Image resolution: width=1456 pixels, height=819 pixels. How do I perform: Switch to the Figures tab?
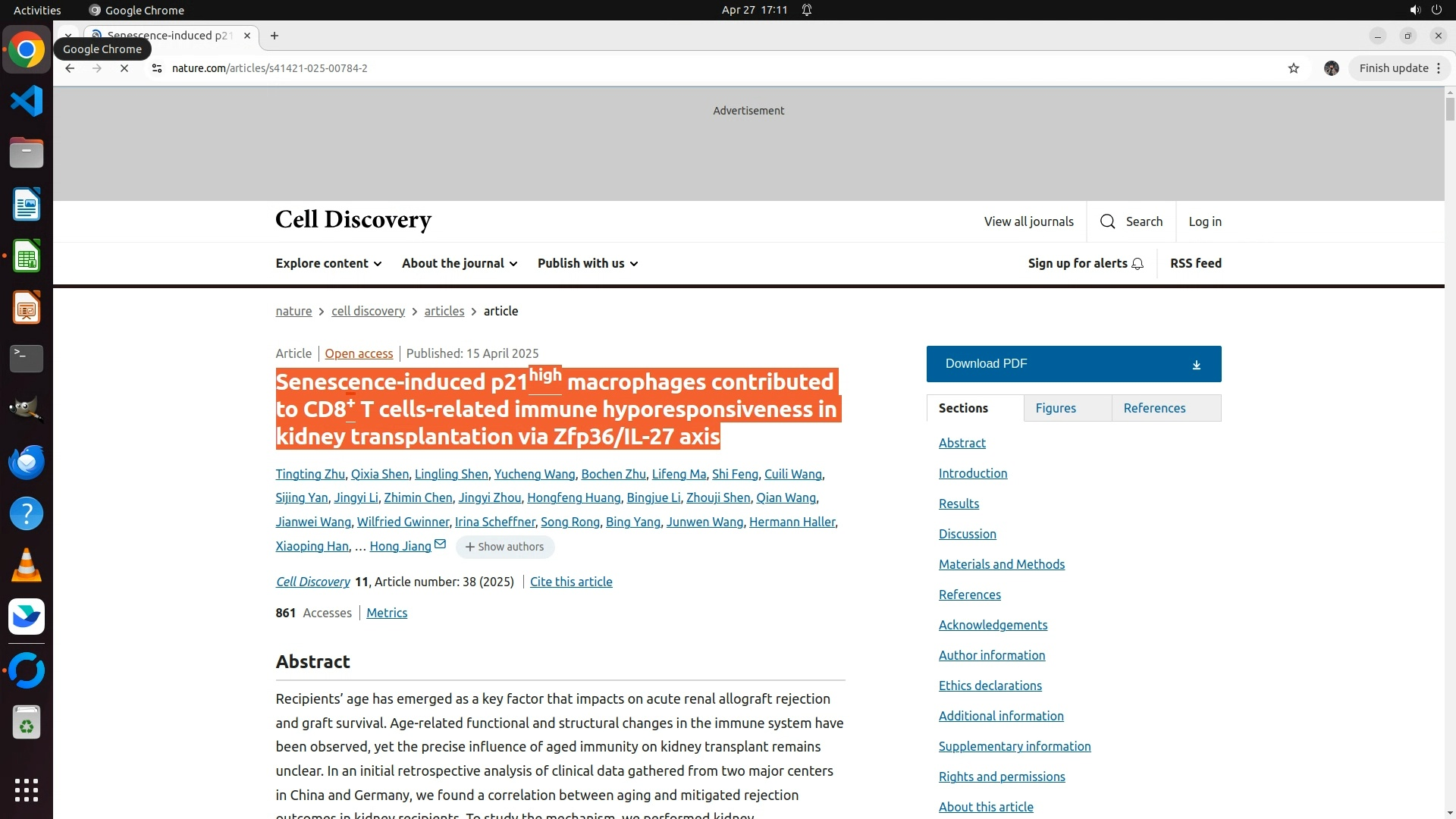(x=1056, y=408)
